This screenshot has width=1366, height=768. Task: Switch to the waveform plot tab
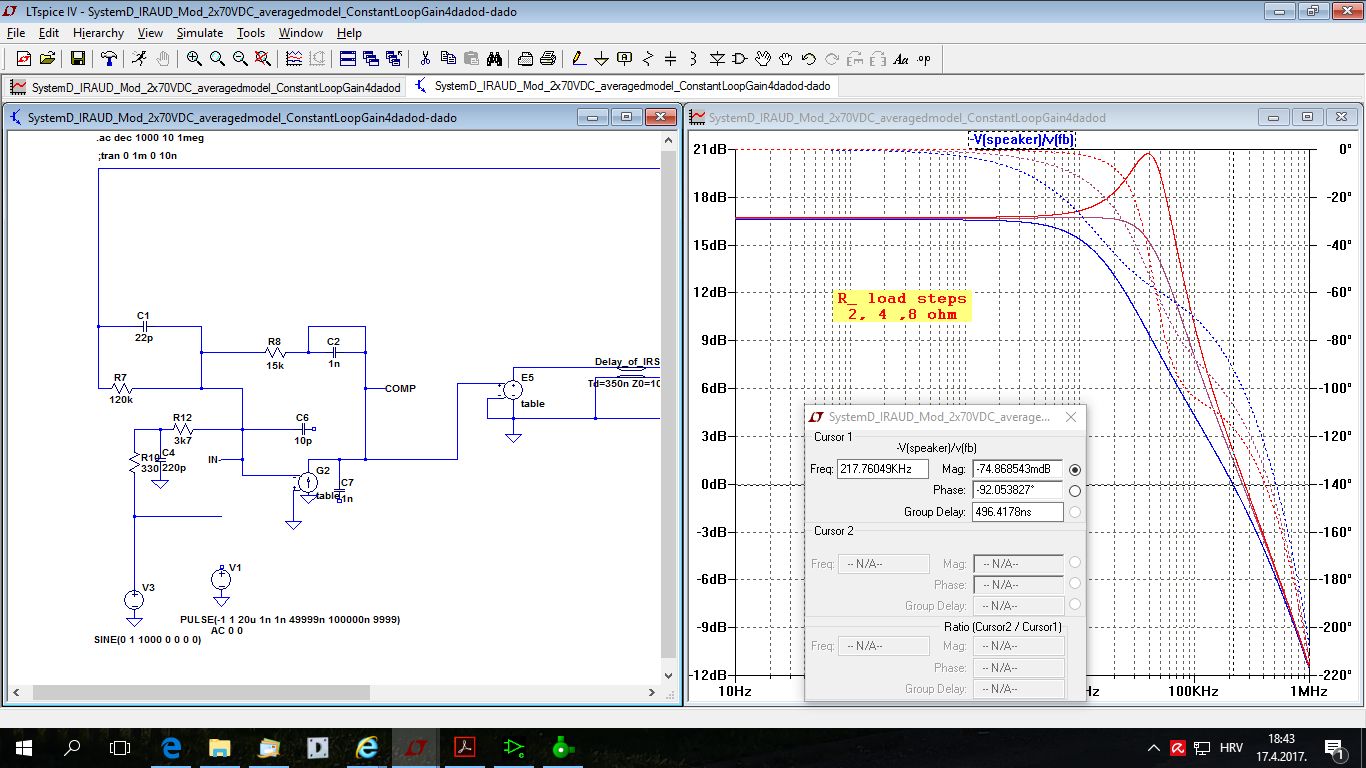(206, 87)
